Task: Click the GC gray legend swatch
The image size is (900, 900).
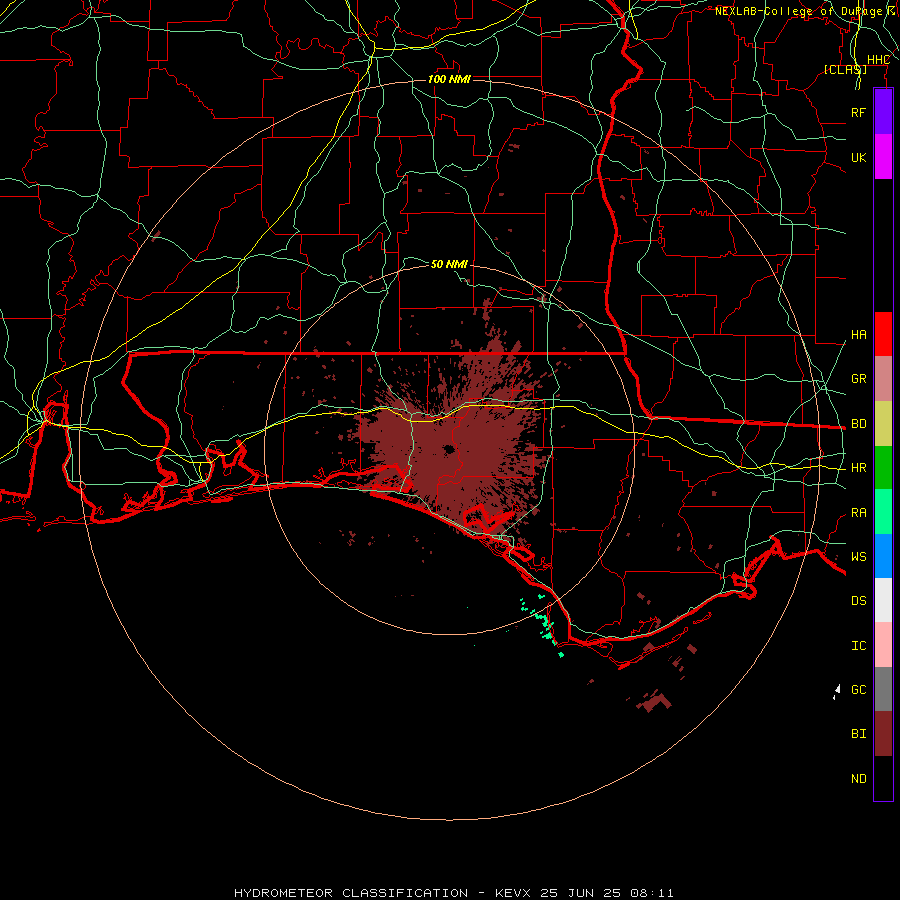Action: [883, 689]
